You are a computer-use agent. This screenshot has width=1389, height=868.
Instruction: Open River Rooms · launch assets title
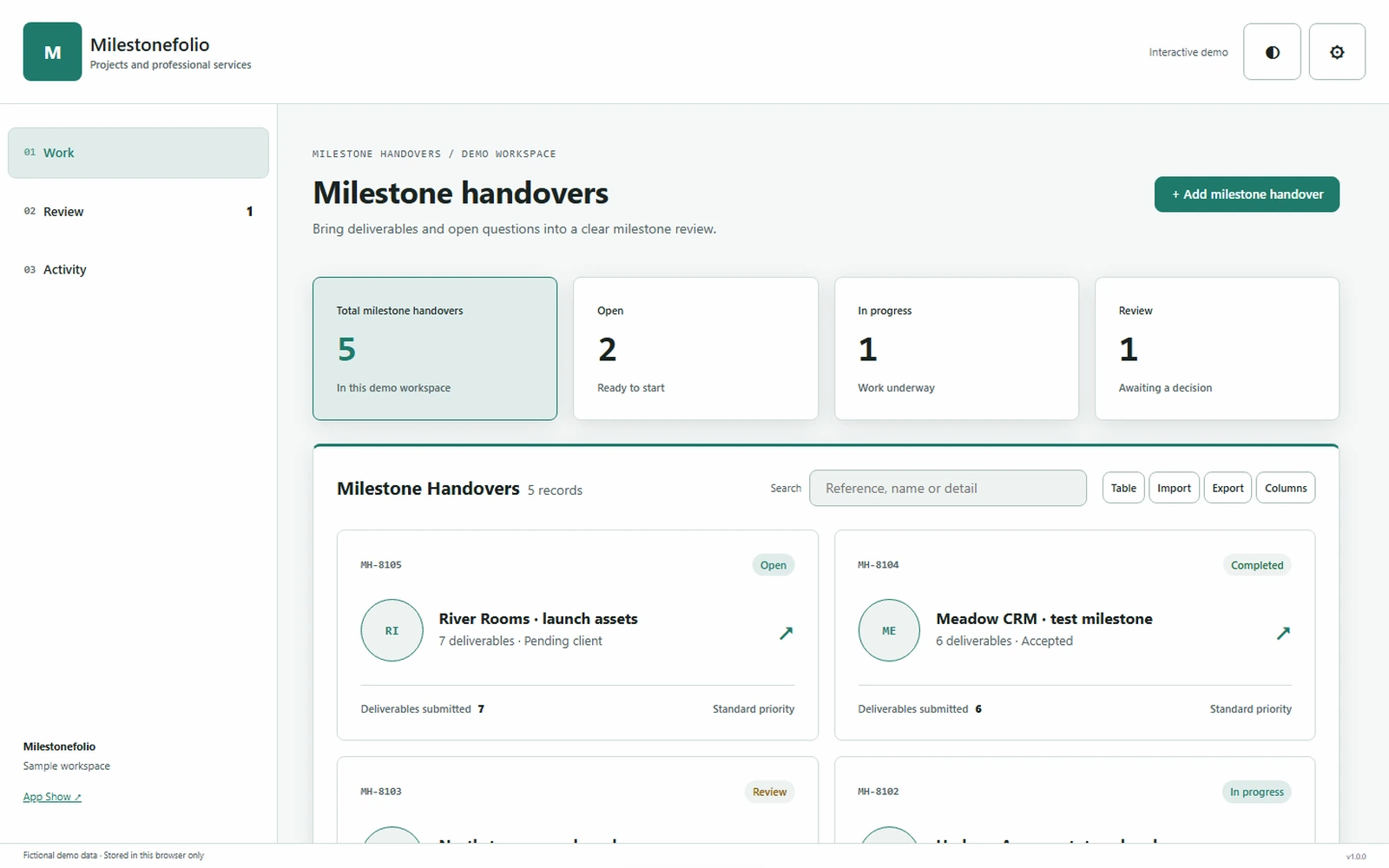[538, 619]
